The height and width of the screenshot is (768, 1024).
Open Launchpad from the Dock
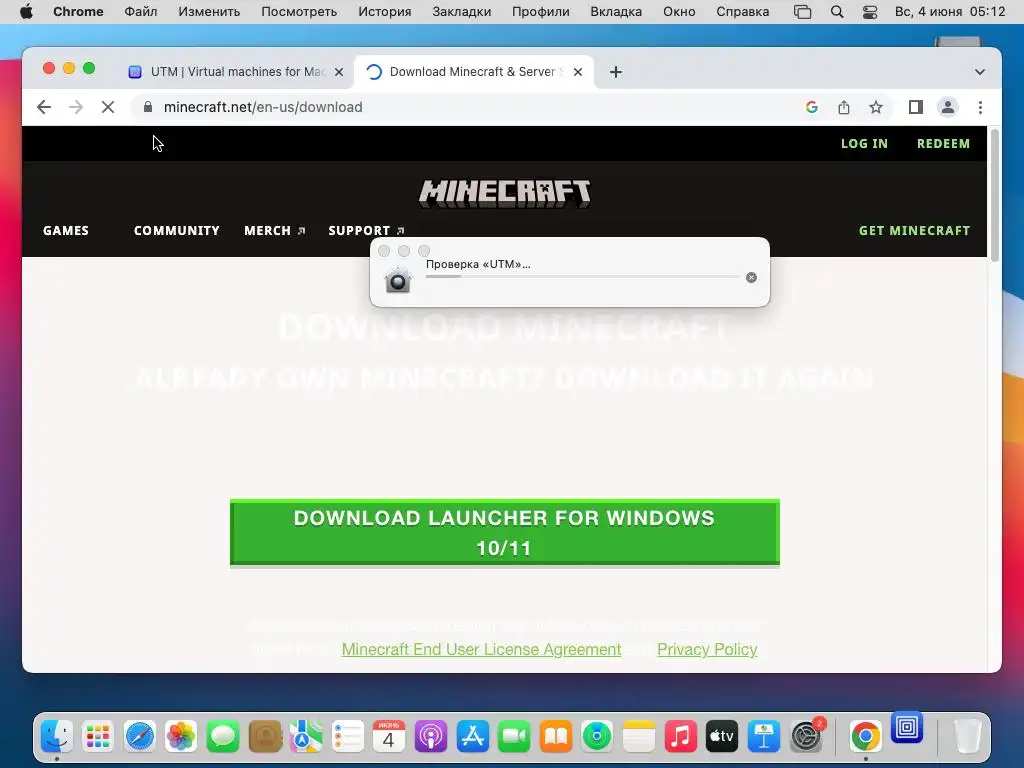pyautogui.click(x=98, y=737)
